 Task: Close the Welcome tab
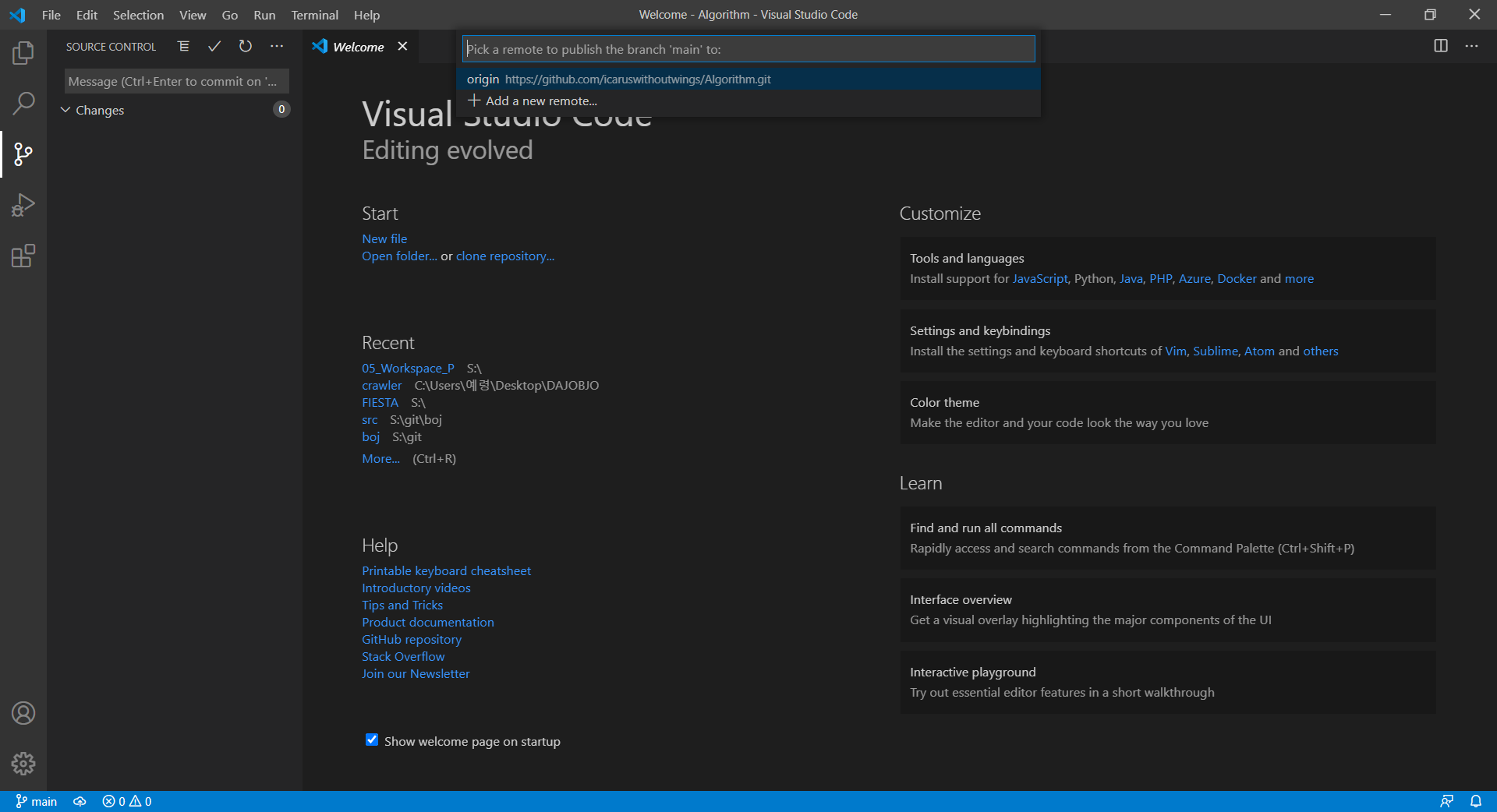pyautogui.click(x=402, y=47)
